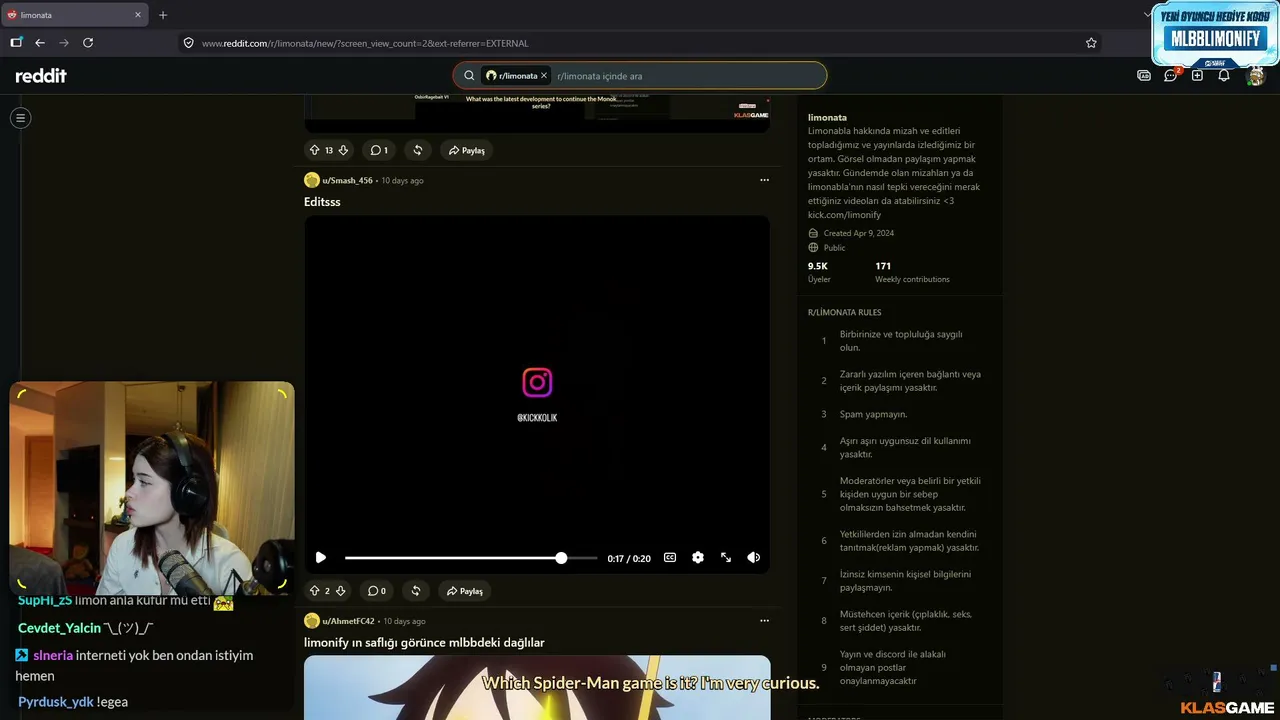Click chat username Pyrdusk_ydk

pos(55,702)
